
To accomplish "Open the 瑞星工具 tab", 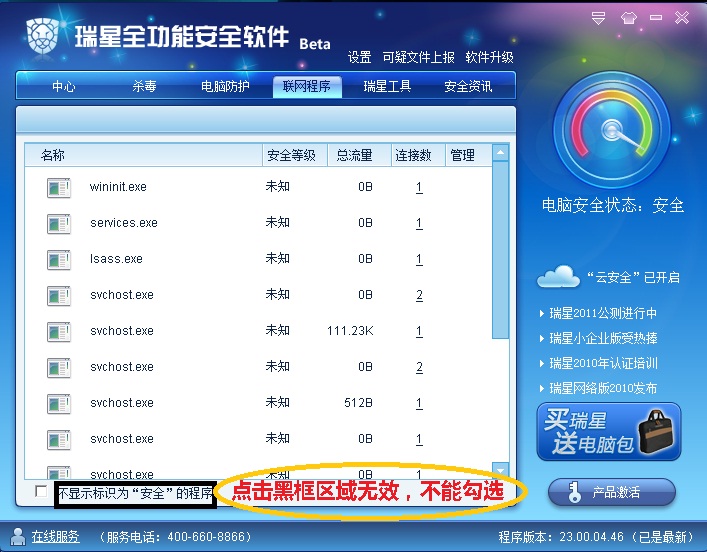I will click(387, 86).
